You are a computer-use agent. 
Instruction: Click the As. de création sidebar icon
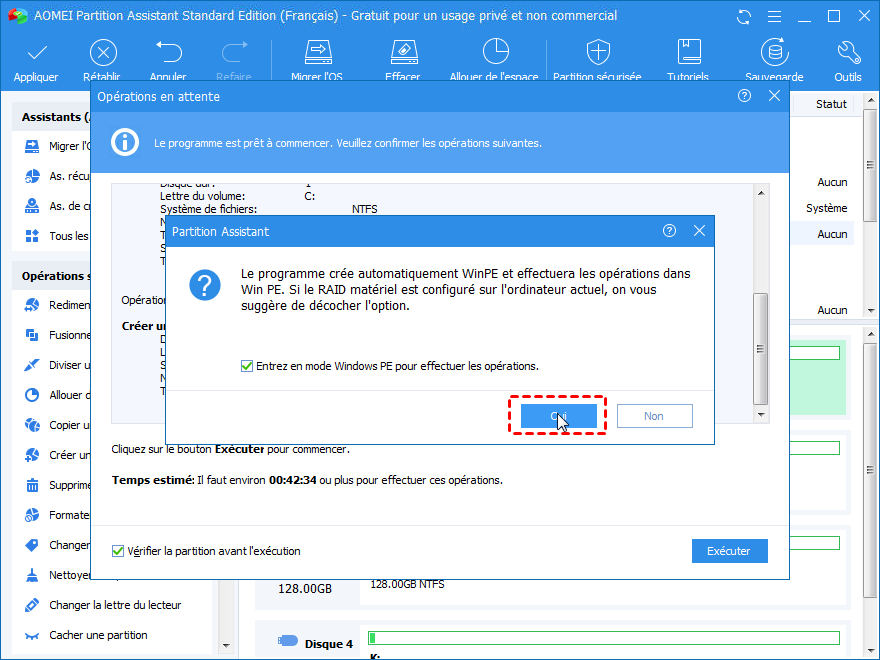click(32, 206)
